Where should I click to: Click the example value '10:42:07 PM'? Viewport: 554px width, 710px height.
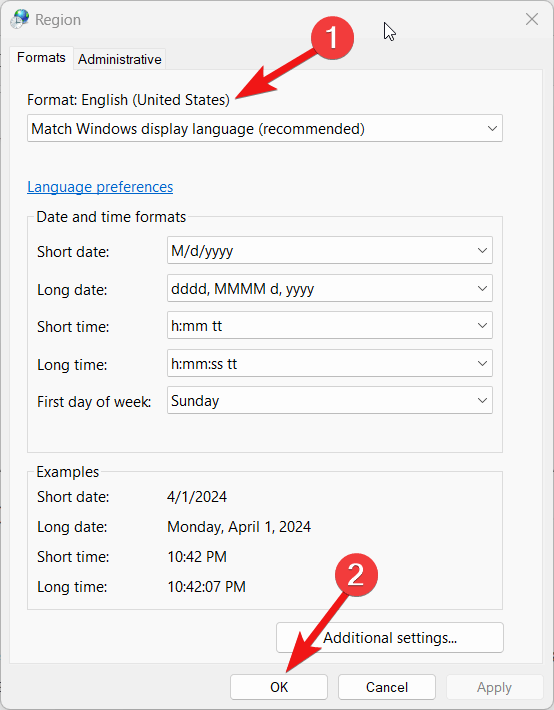click(x=207, y=586)
